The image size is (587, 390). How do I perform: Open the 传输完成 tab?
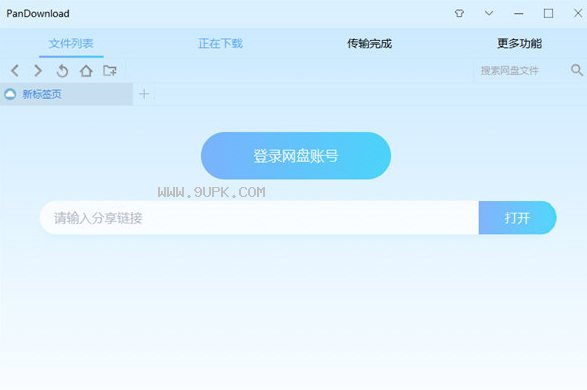pos(369,43)
